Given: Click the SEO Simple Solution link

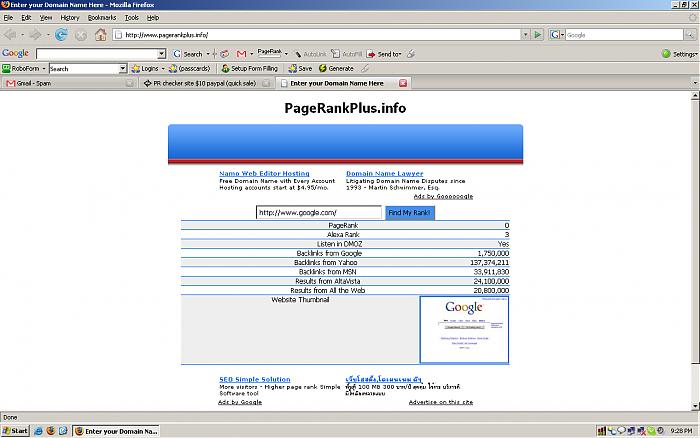Looking at the screenshot, I should point(254,379).
